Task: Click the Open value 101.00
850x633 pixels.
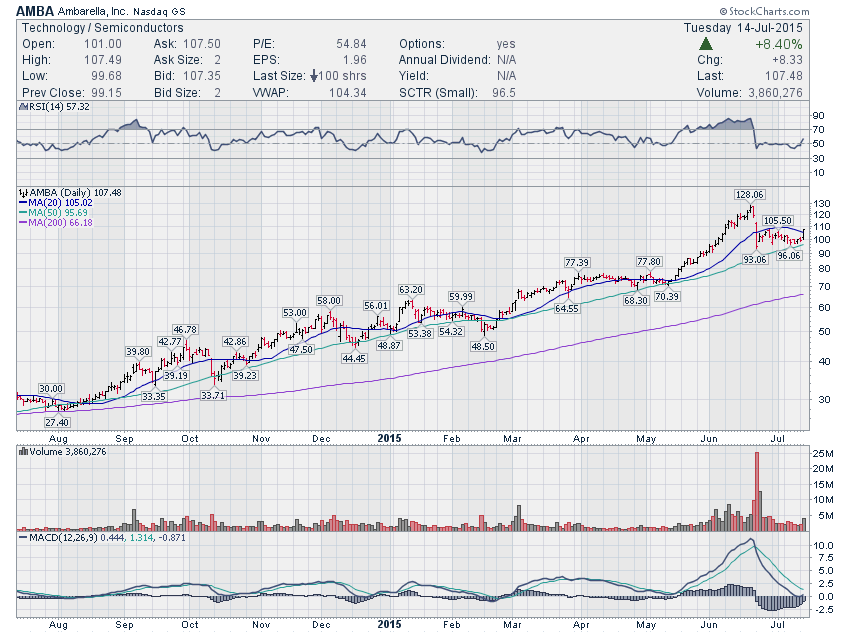Action: click(102, 44)
